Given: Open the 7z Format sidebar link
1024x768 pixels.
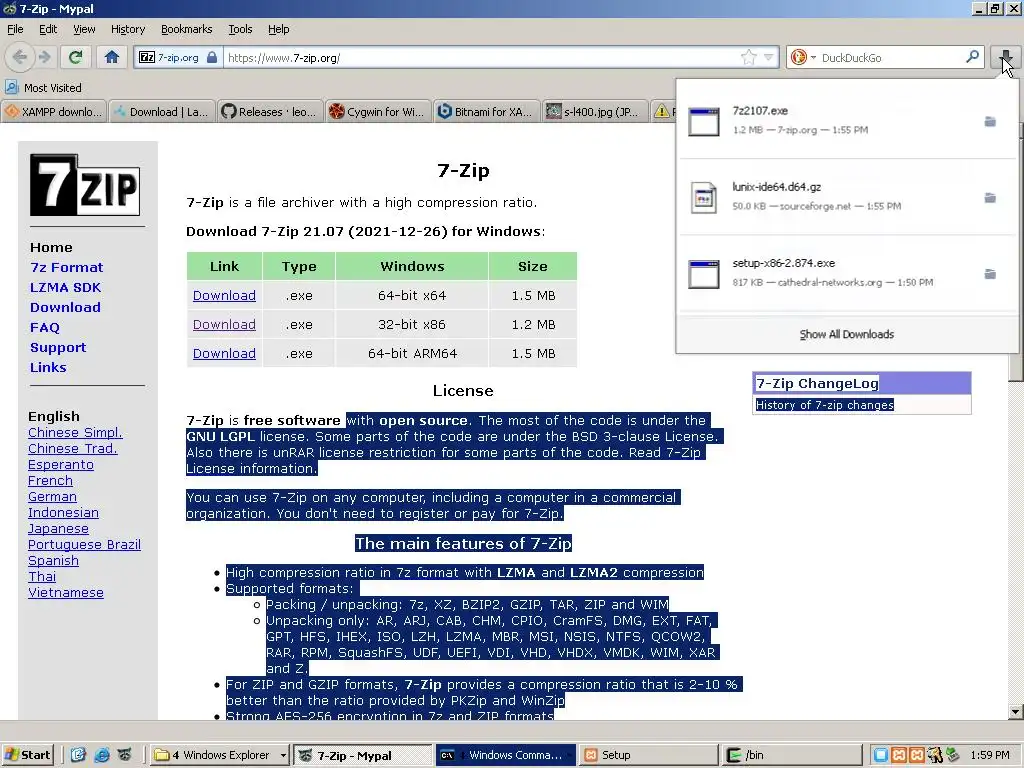Looking at the screenshot, I should pyautogui.click(x=67, y=267).
